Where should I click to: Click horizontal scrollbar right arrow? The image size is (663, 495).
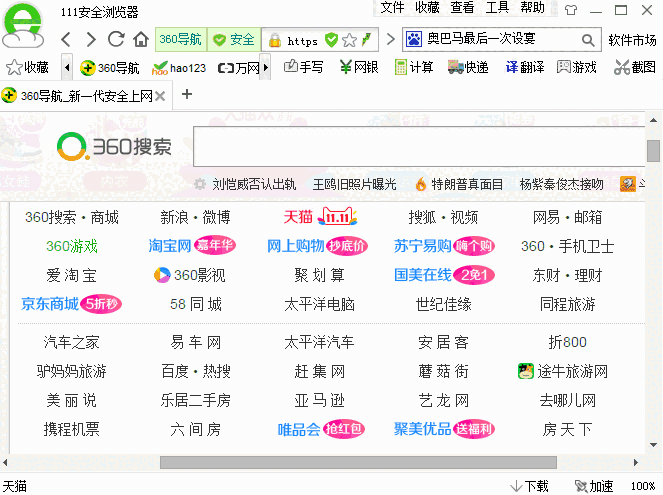(636, 462)
